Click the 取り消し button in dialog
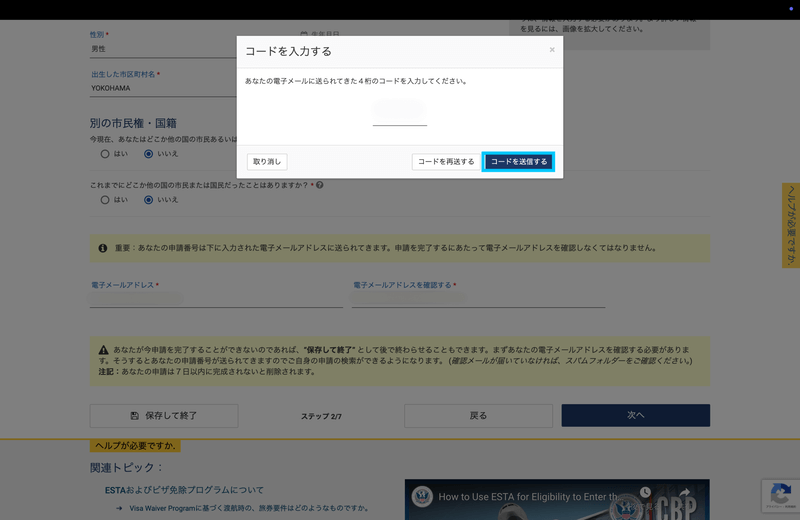This screenshot has height=520, width=800. coord(267,162)
